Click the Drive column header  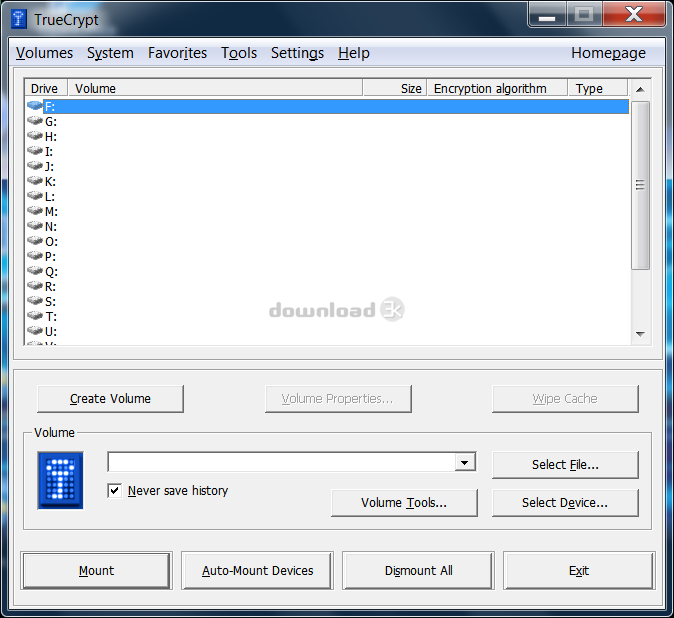click(x=46, y=88)
